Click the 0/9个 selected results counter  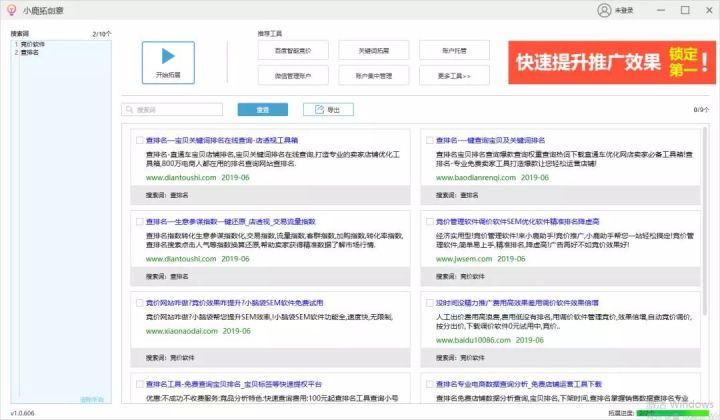(x=701, y=110)
